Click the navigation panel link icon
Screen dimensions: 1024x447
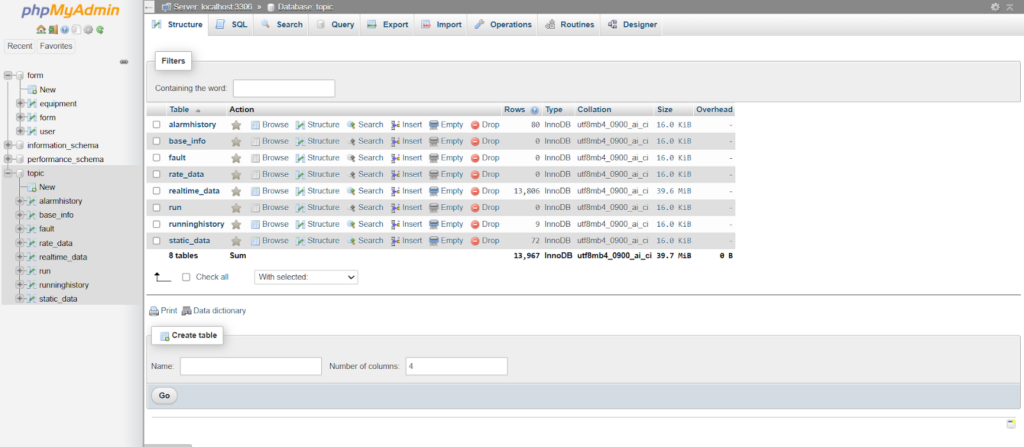pos(124,62)
